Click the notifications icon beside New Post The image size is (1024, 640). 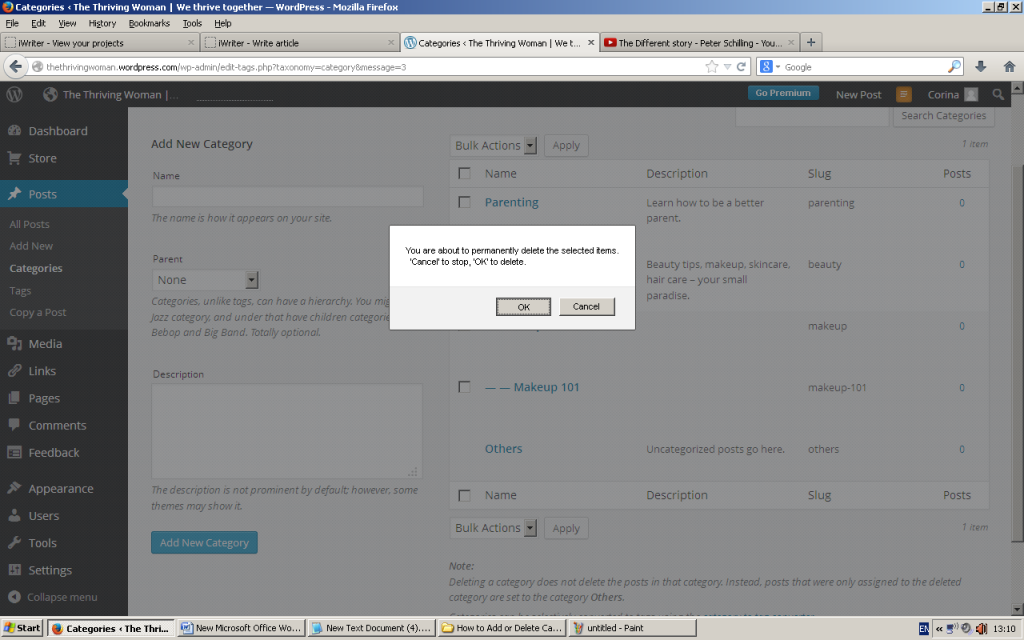(904, 95)
